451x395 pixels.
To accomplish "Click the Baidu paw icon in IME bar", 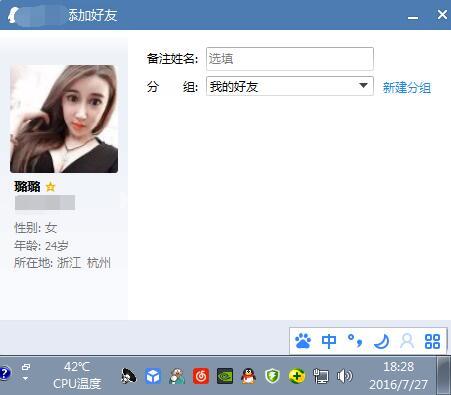I will click(303, 341).
